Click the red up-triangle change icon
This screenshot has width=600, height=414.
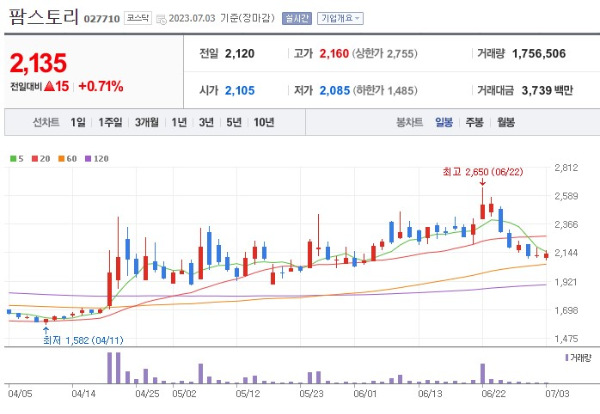pyautogui.click(x=49, y=86)
